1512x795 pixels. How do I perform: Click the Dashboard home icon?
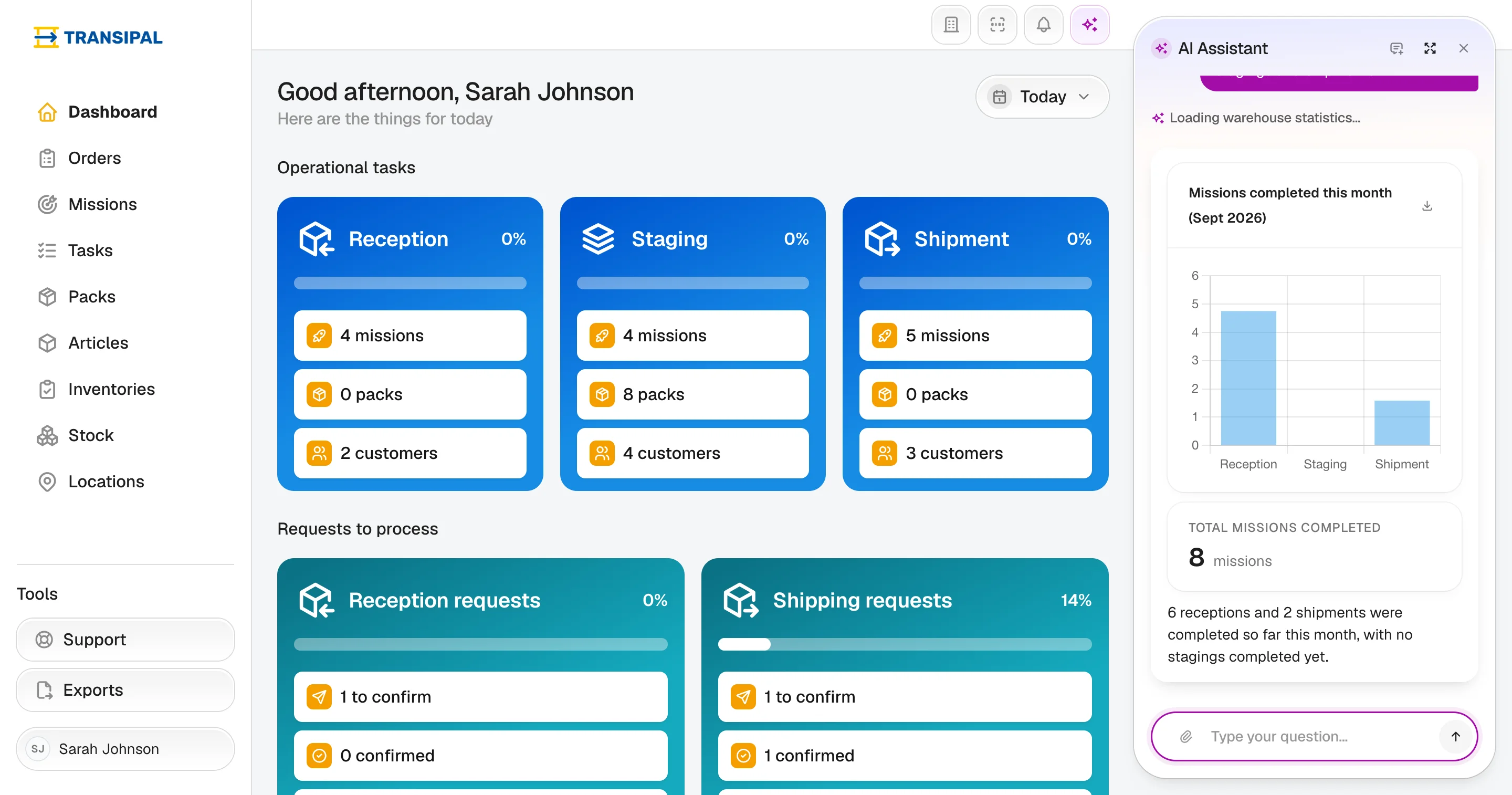coord(47,111)
